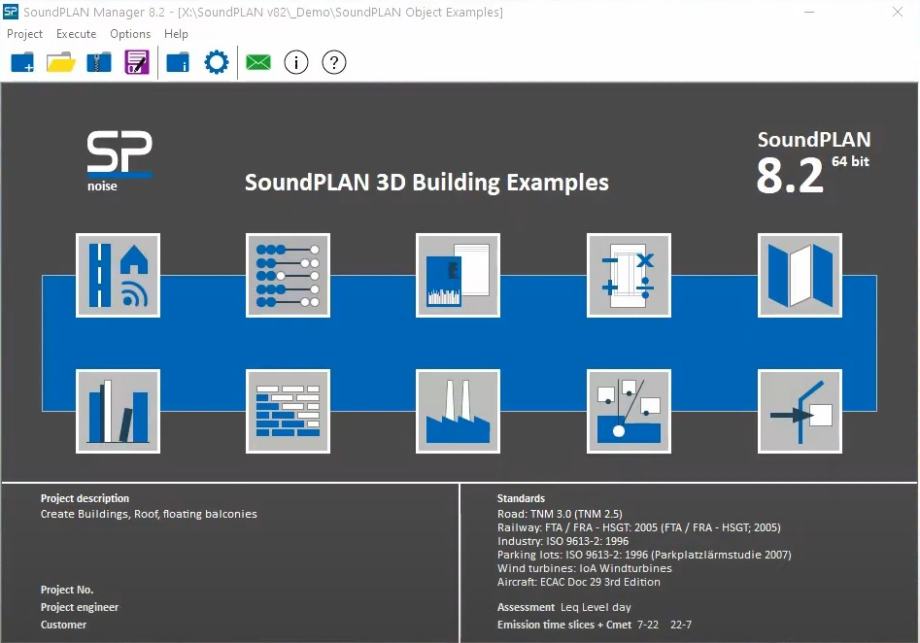The image size is (920, 643).
Task: Open the Options menu
Action: (x=130, y=33)
